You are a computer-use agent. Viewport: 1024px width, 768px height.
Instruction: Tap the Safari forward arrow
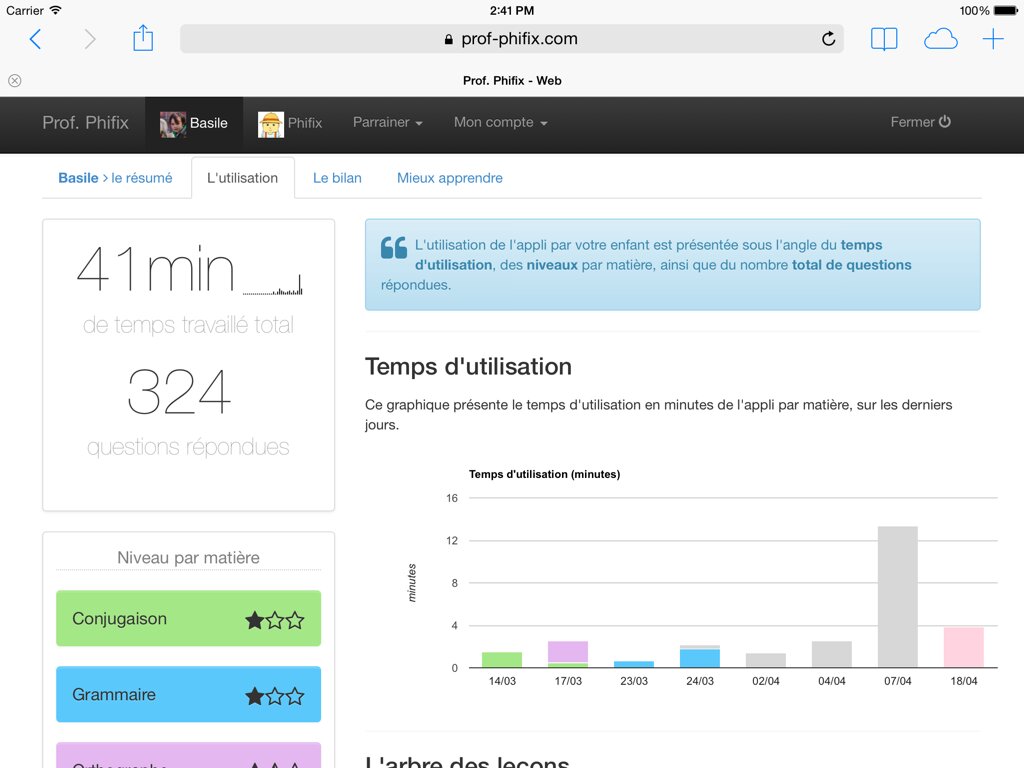tap(90, 39)
